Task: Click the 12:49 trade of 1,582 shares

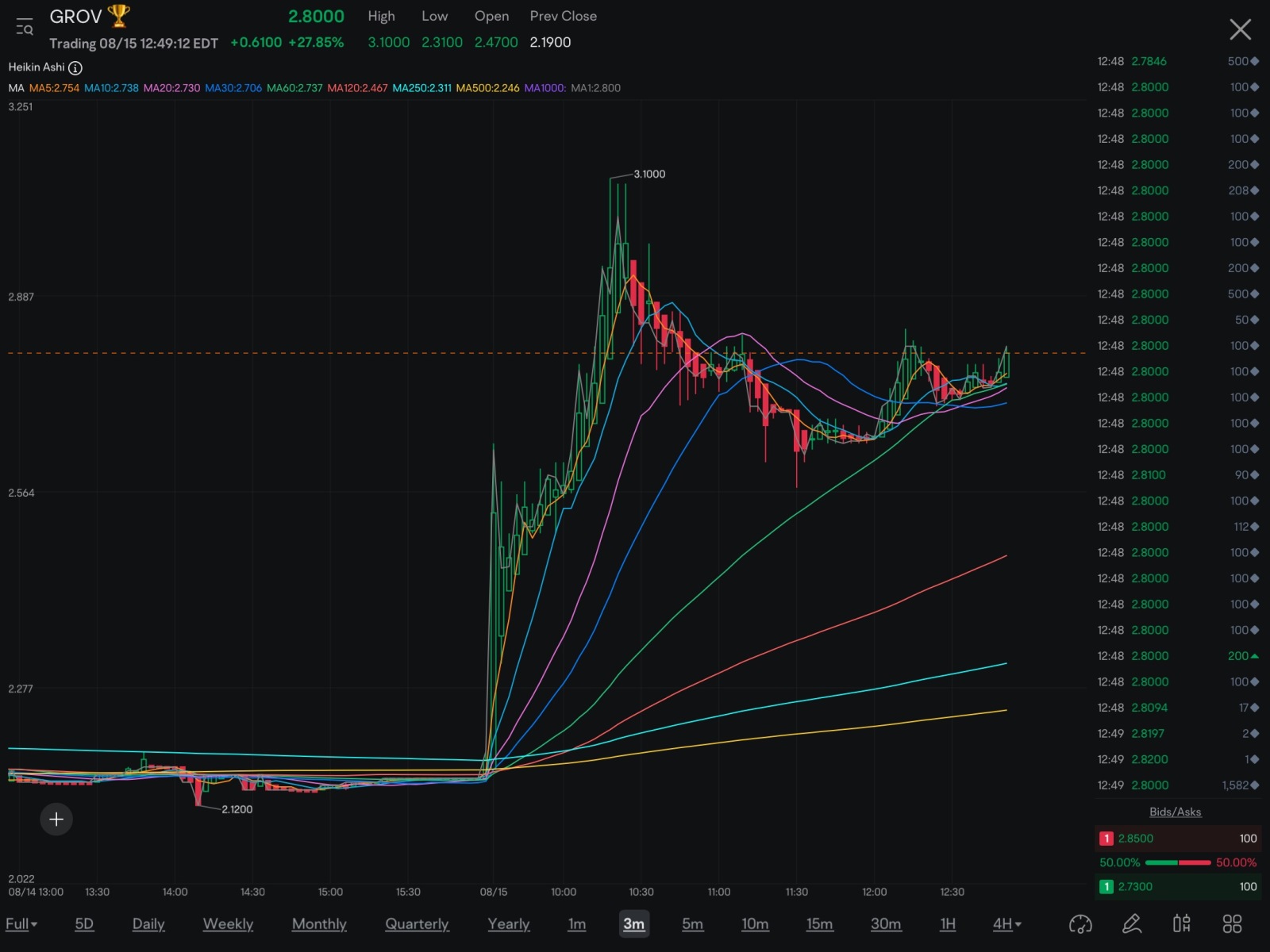Action: 1178,785
